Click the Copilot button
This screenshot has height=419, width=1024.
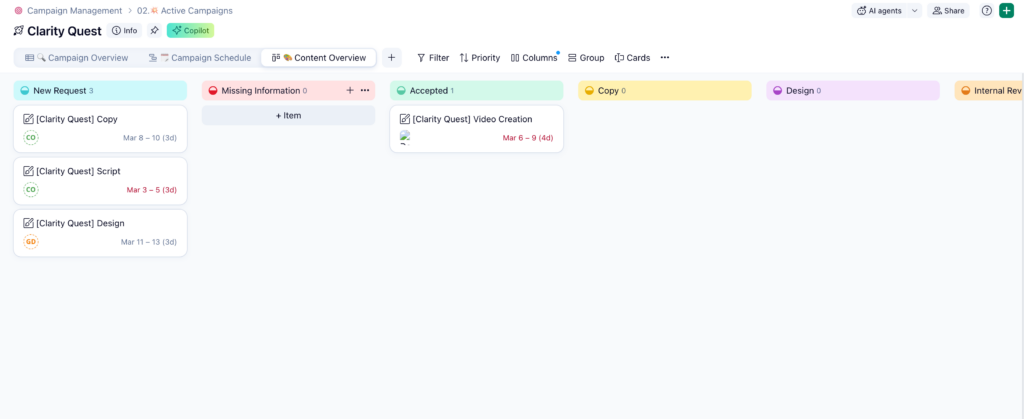coord(190,30)
